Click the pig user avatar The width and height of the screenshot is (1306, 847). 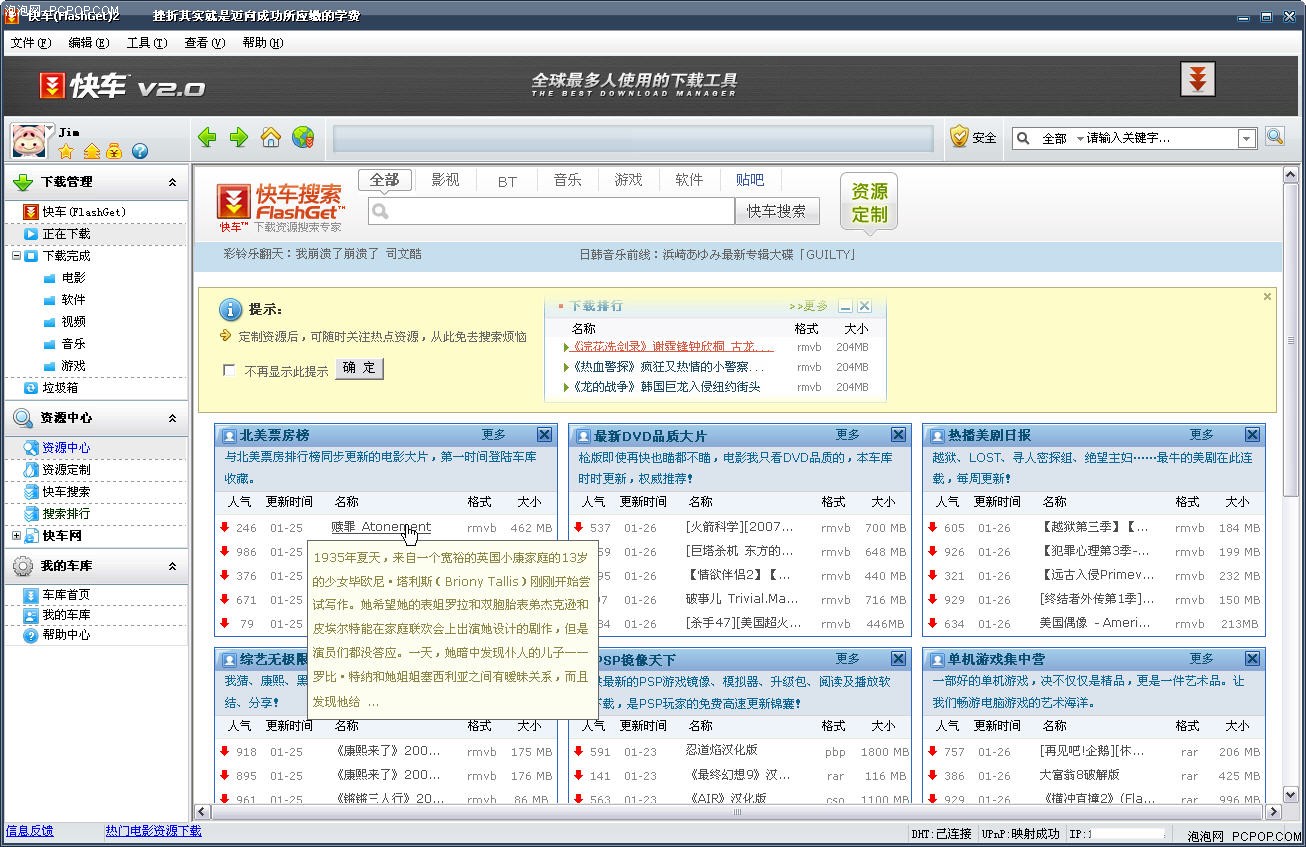tap(28, 140)
